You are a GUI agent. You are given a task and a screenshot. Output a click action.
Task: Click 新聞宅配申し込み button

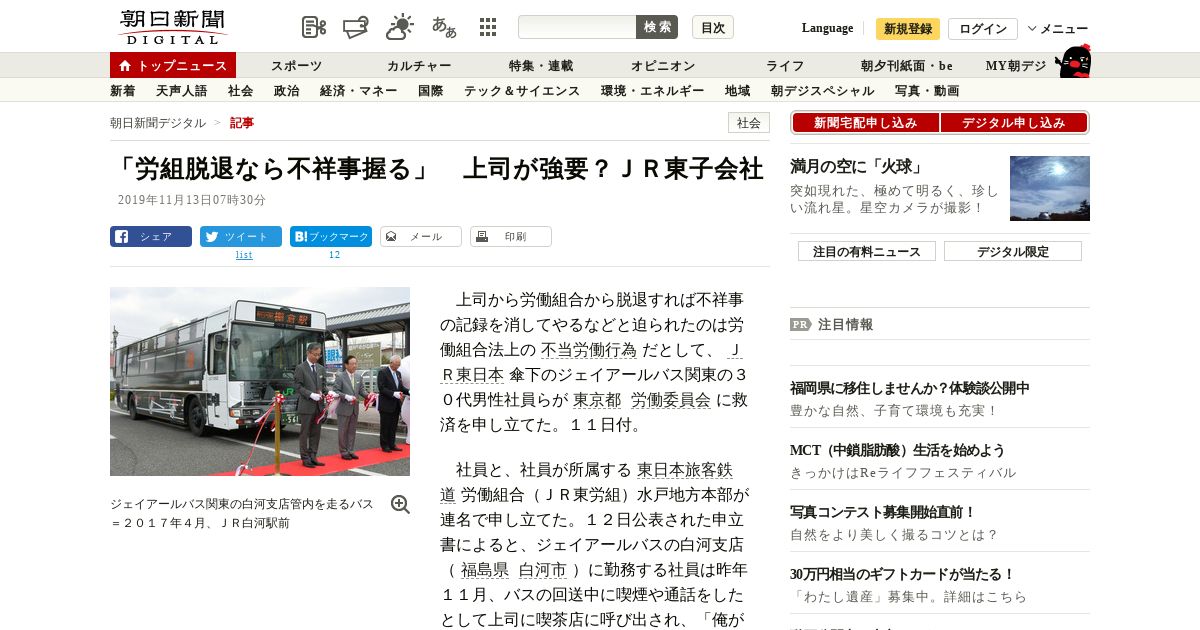point(865,123)
